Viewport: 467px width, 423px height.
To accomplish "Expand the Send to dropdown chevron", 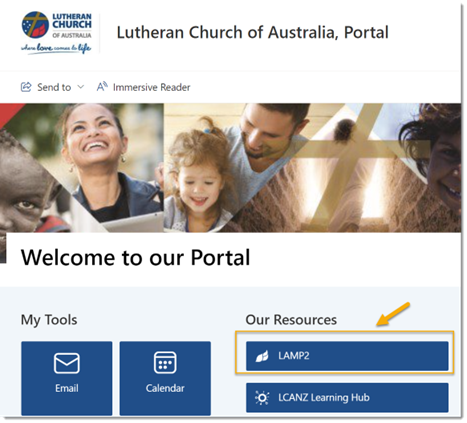I will click(81, 87).
